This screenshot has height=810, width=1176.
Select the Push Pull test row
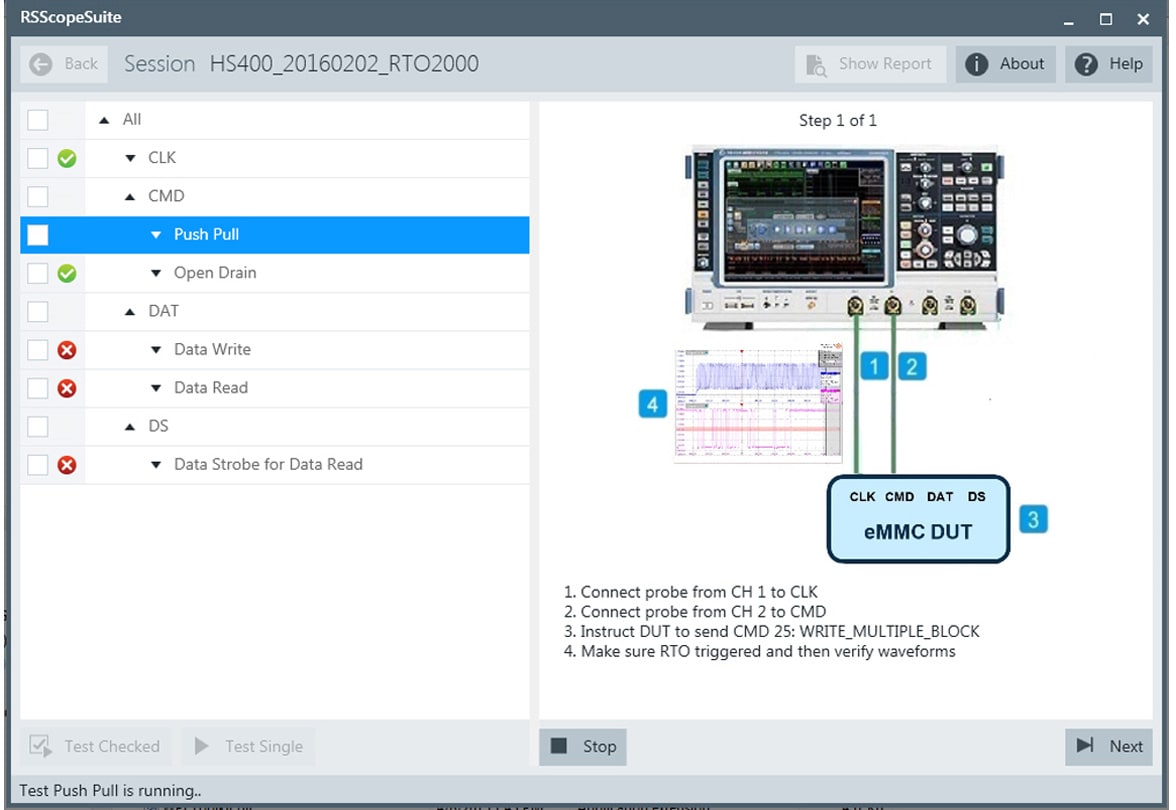pos(274,235)
